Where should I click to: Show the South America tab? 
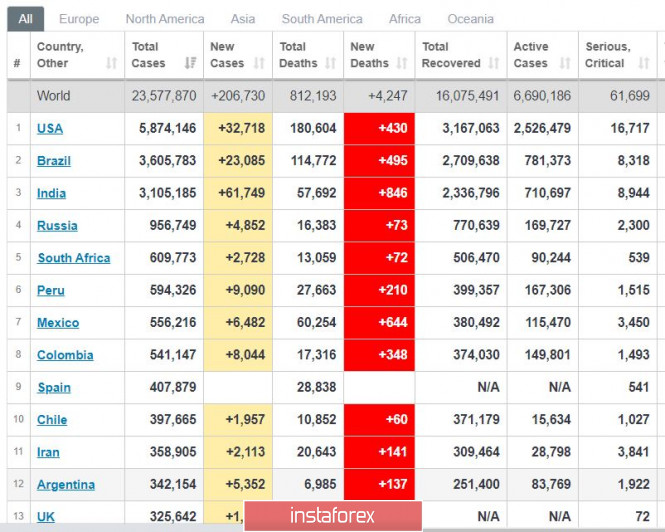(322, 19)
